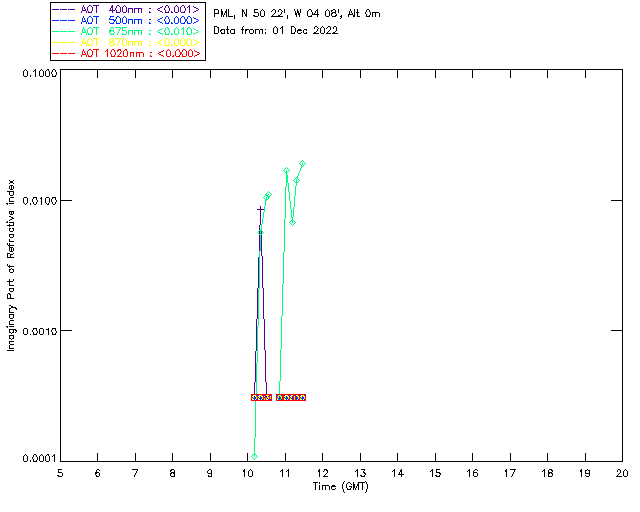Click the purple plus marker at curve peak

coord(260,209)
